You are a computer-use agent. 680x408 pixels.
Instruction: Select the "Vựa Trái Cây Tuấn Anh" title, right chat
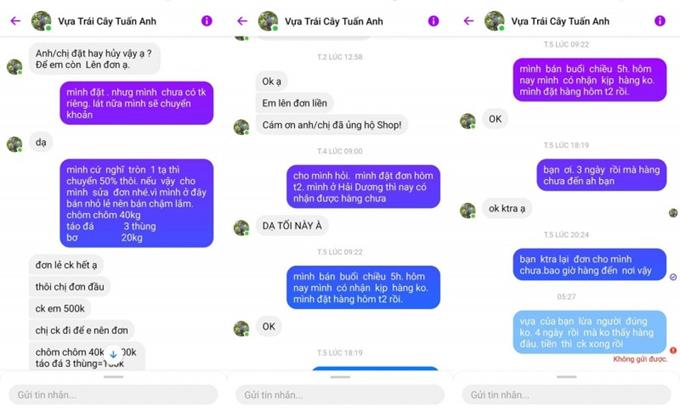coord(560,21)
